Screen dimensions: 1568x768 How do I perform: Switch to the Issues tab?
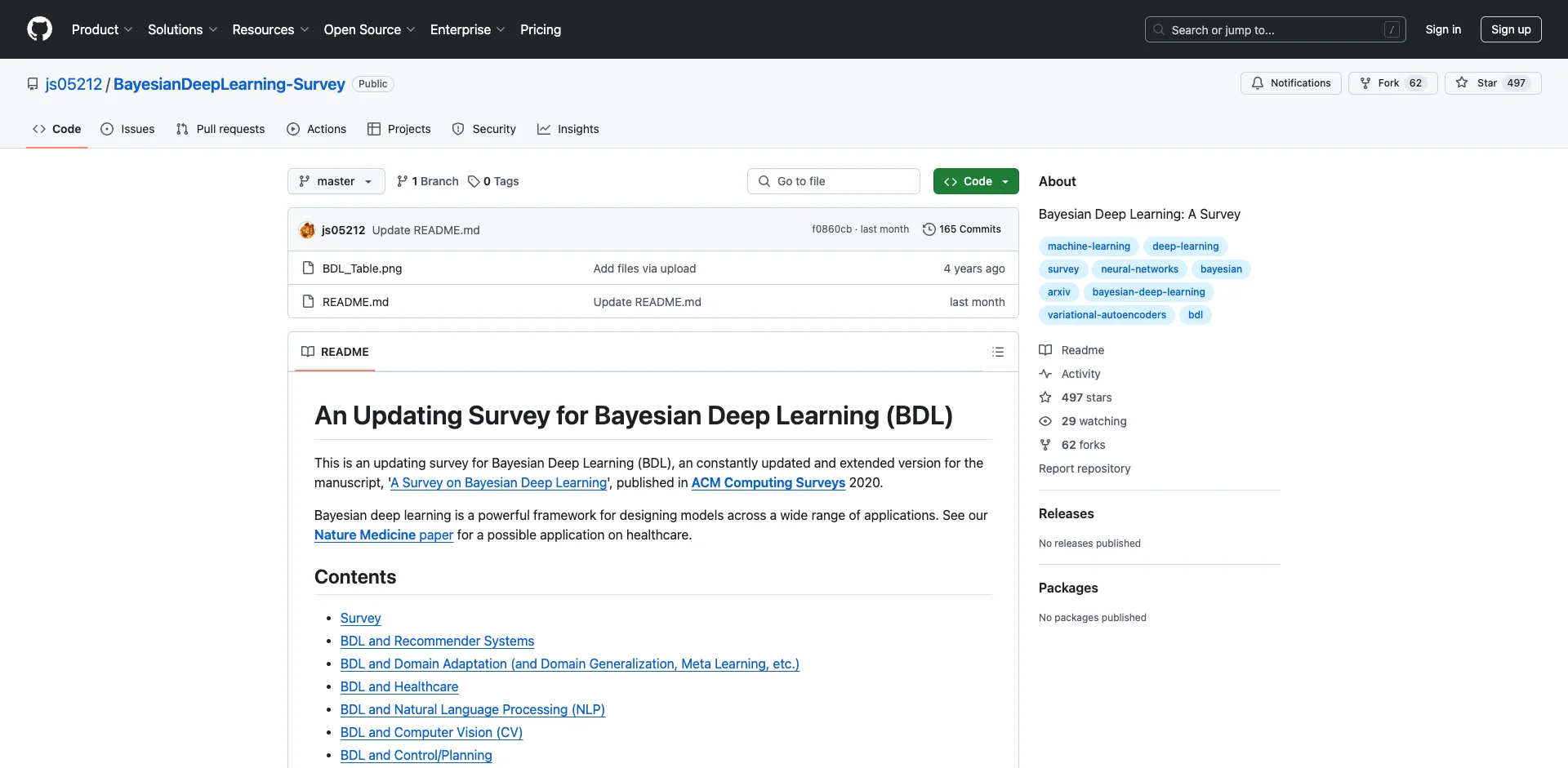click(x=127, y=129)
